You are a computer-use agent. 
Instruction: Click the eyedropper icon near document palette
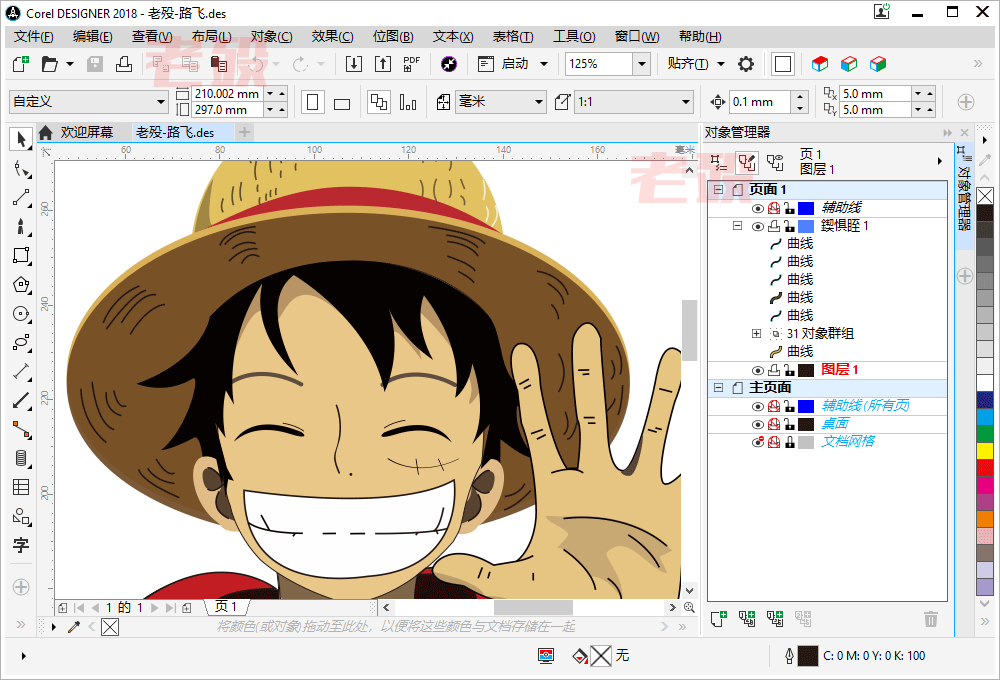(x=74, y=627)
